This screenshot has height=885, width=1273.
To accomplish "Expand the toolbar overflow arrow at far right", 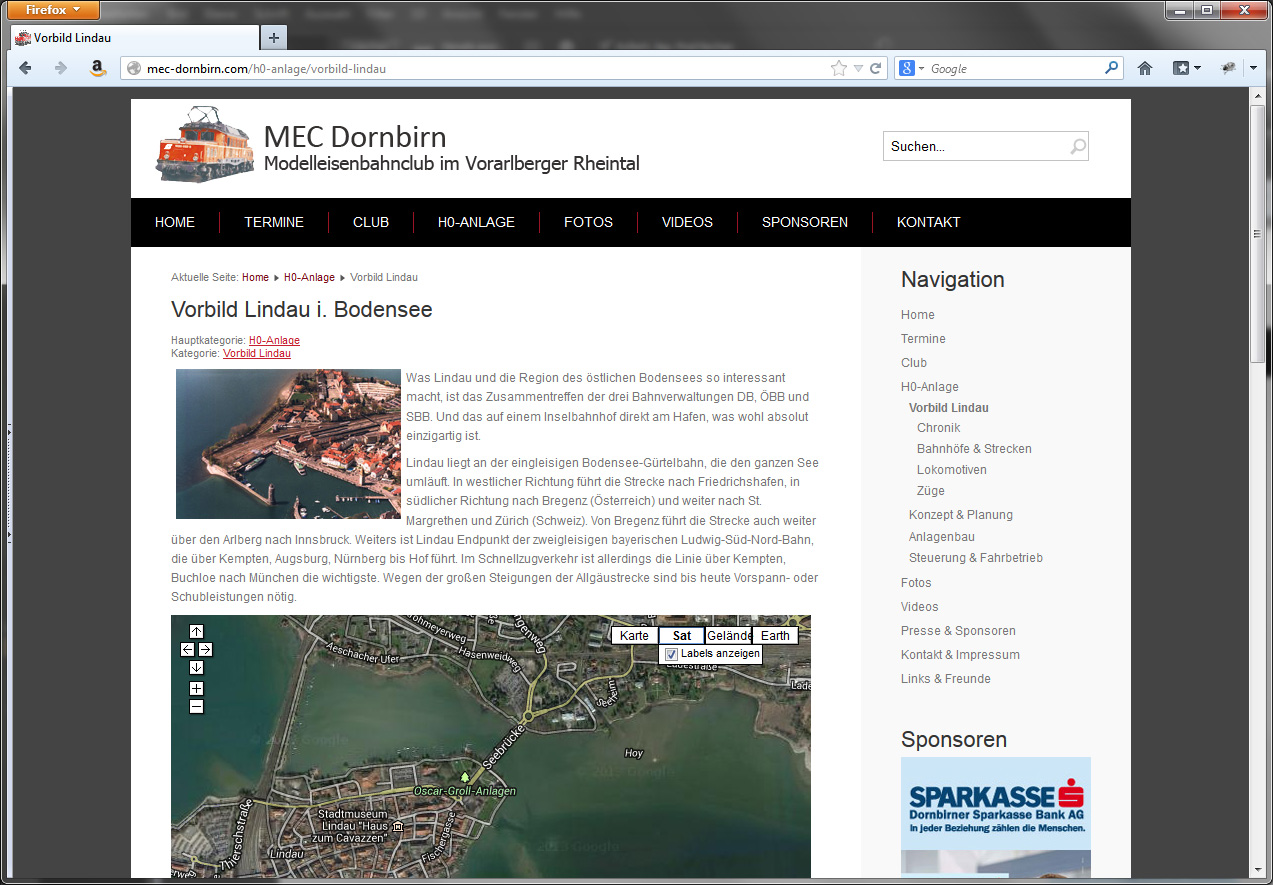I will 1253,68.
